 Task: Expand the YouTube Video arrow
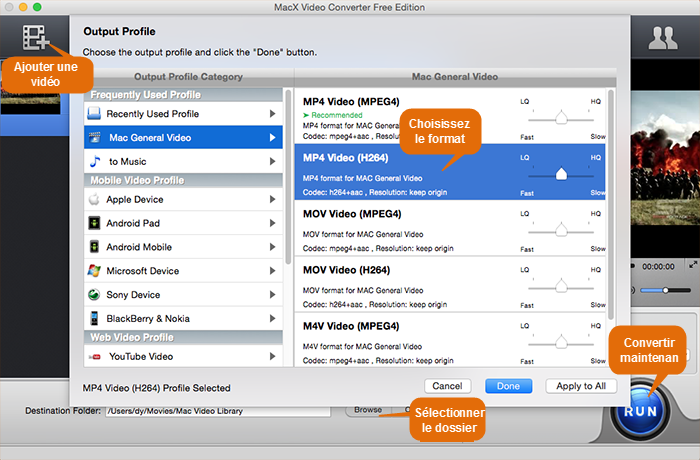point(272,356)
